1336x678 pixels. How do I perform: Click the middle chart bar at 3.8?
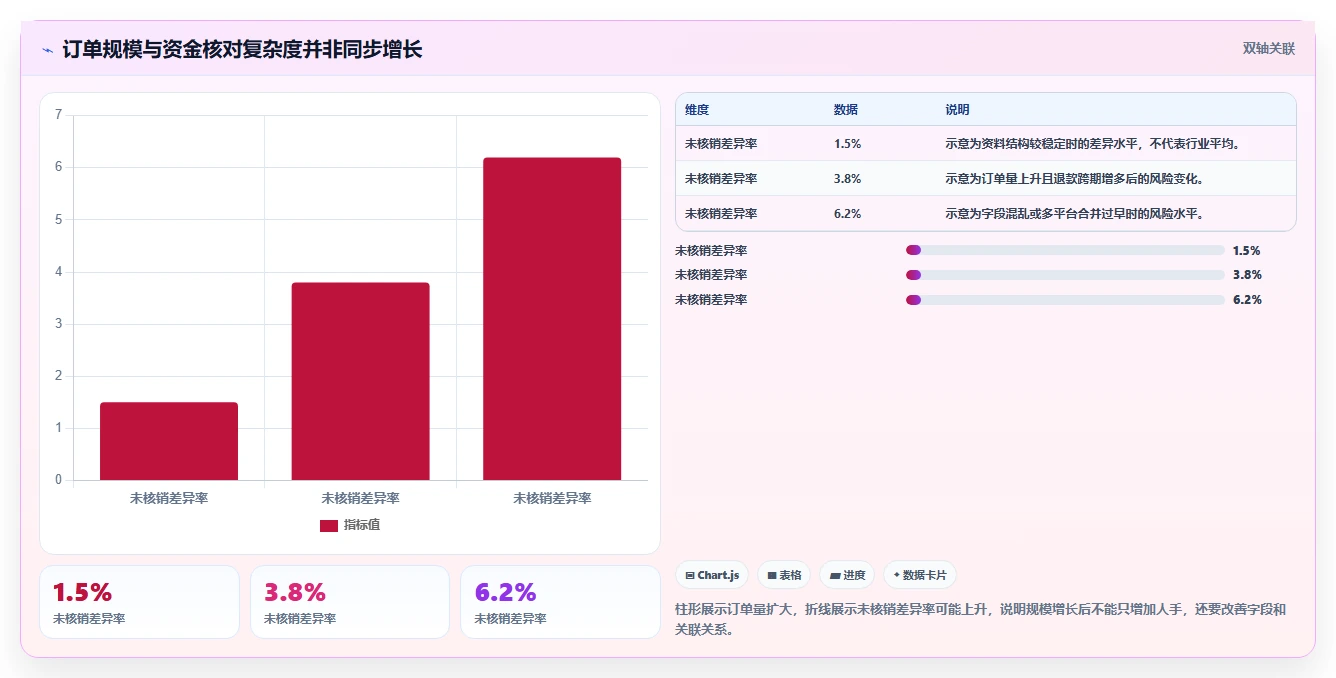[360, 381]
